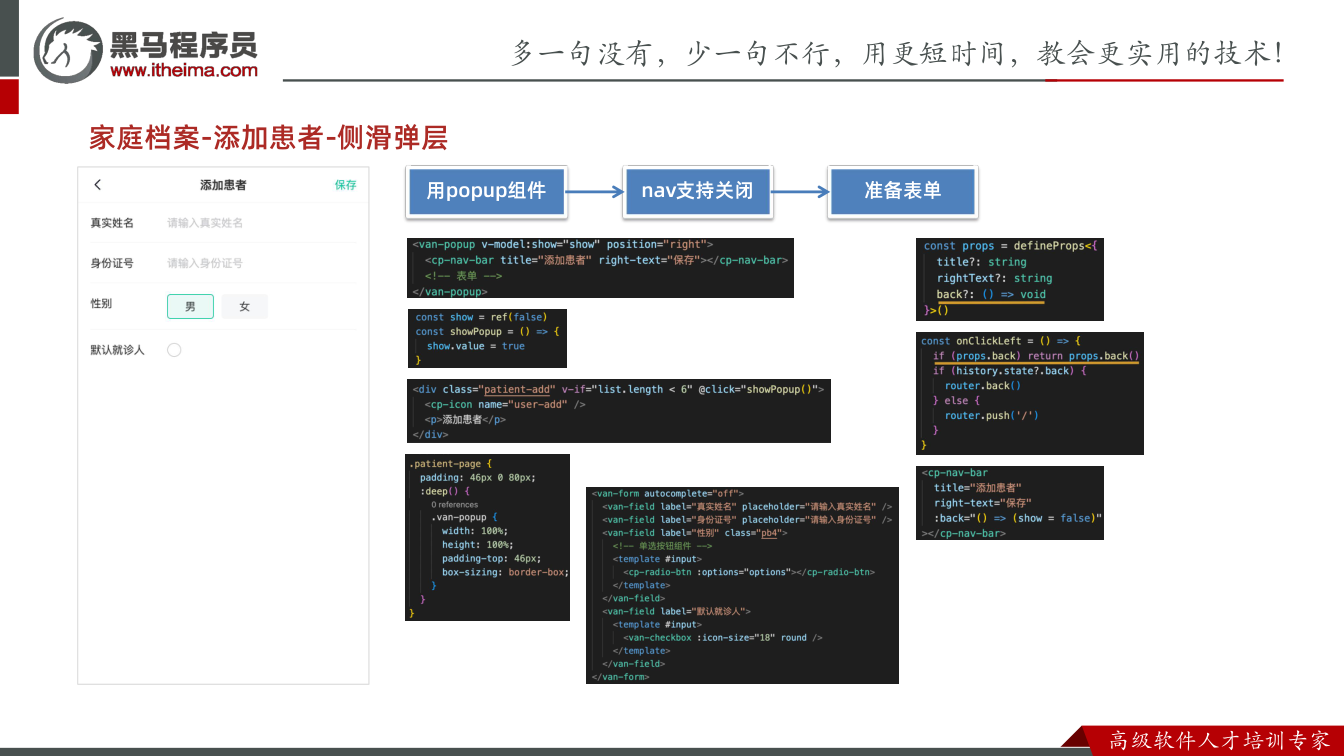Tick the 默认就诊人 round checkbox
1344x756 pixels.
pos(174,350)
